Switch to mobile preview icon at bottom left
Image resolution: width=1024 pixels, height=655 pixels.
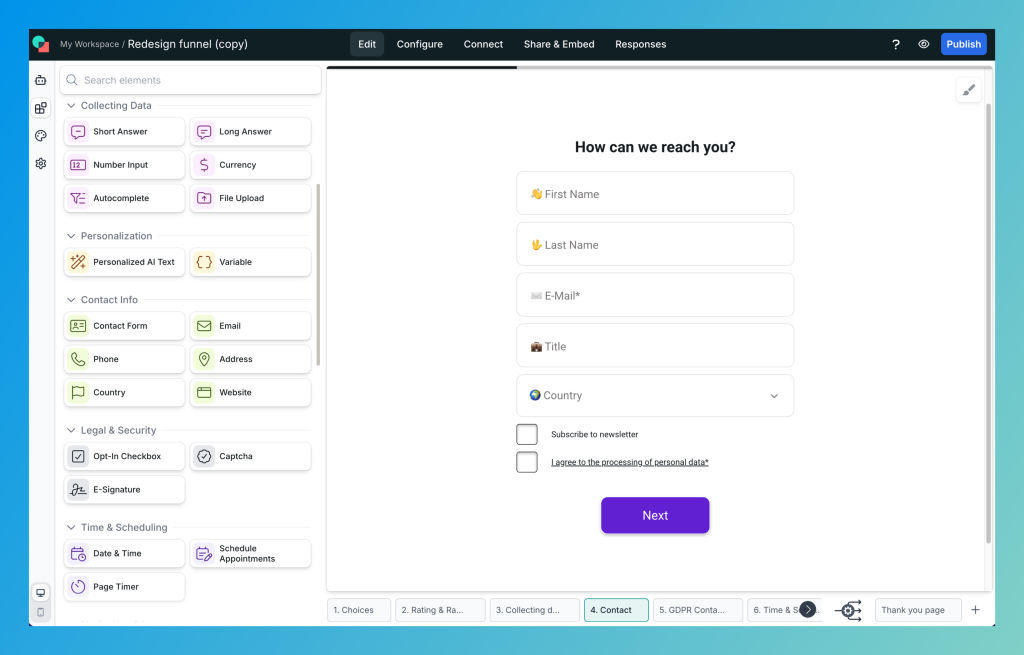(x=40, y=610)
